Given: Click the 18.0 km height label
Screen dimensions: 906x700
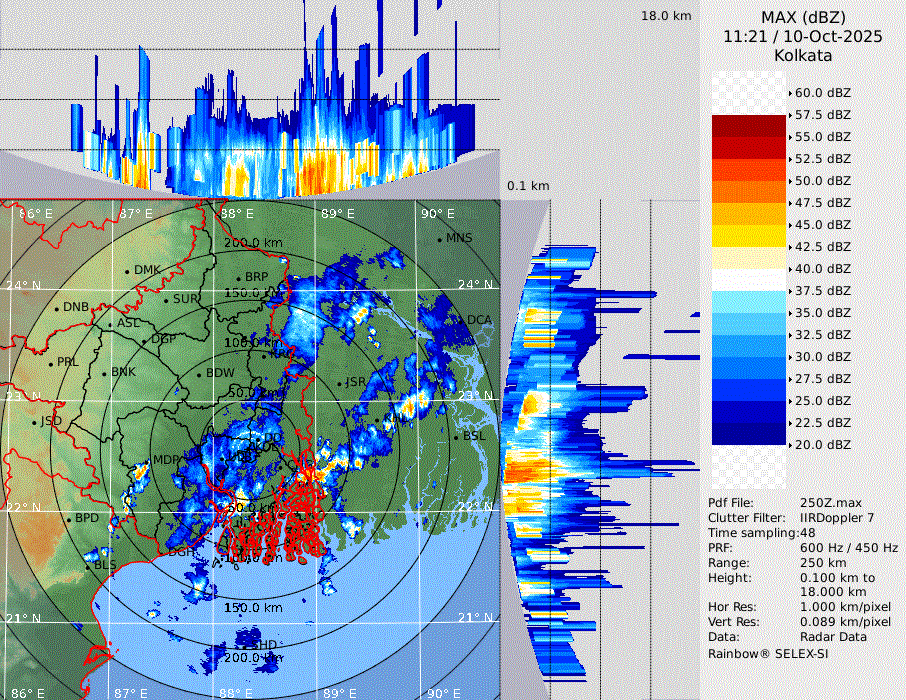Looking at the screenshot, I should 666,16.
